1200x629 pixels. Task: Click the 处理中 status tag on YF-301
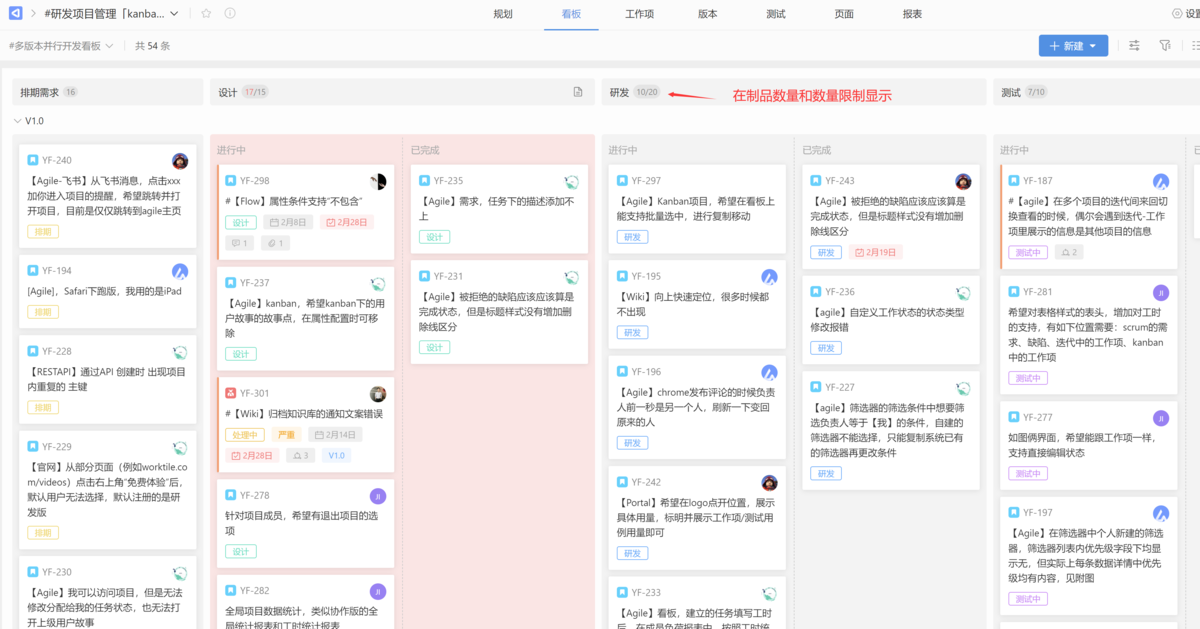(x=244, y=435)
